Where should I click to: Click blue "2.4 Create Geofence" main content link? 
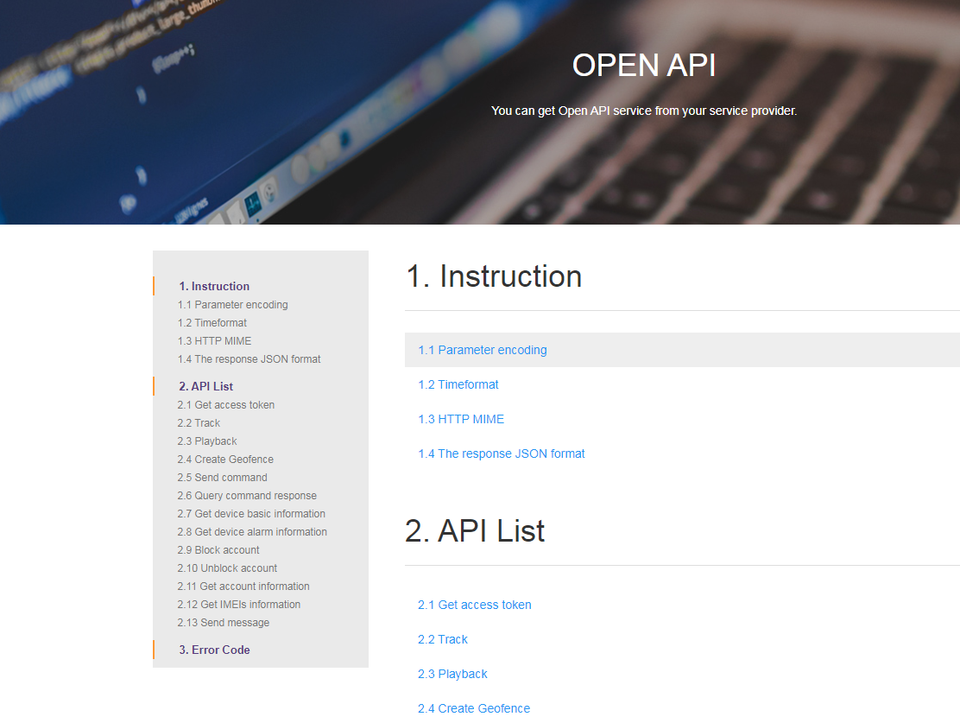pyautogui.click(x=473, y=709)
